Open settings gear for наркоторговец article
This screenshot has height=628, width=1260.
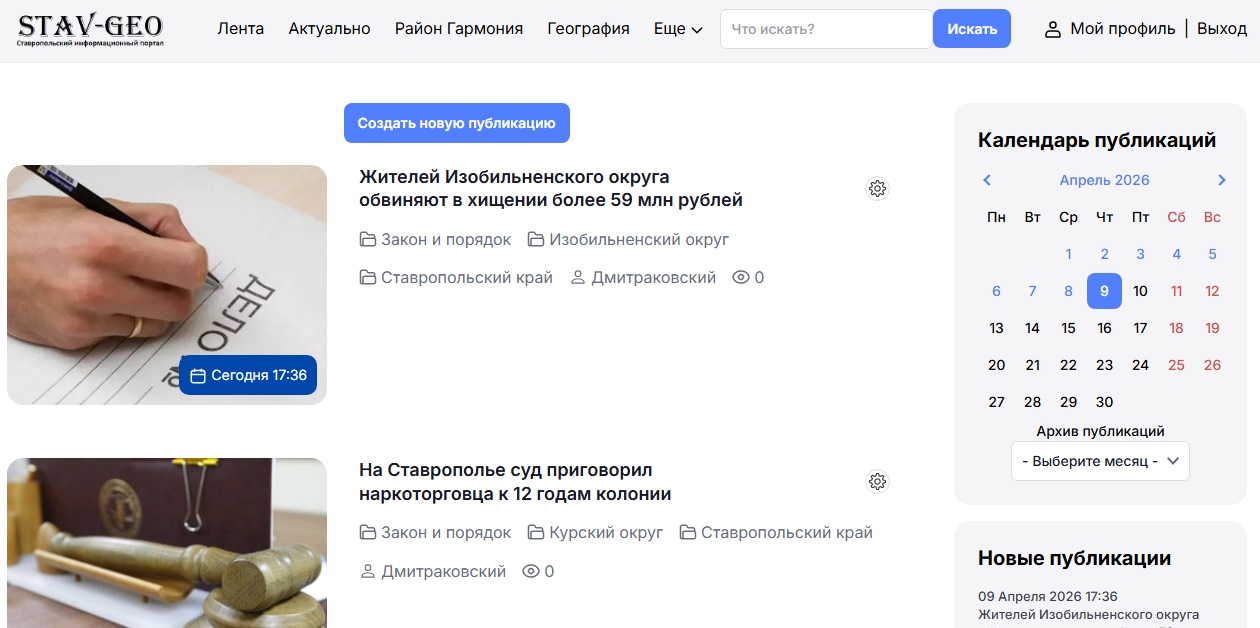tap(877, 482)
